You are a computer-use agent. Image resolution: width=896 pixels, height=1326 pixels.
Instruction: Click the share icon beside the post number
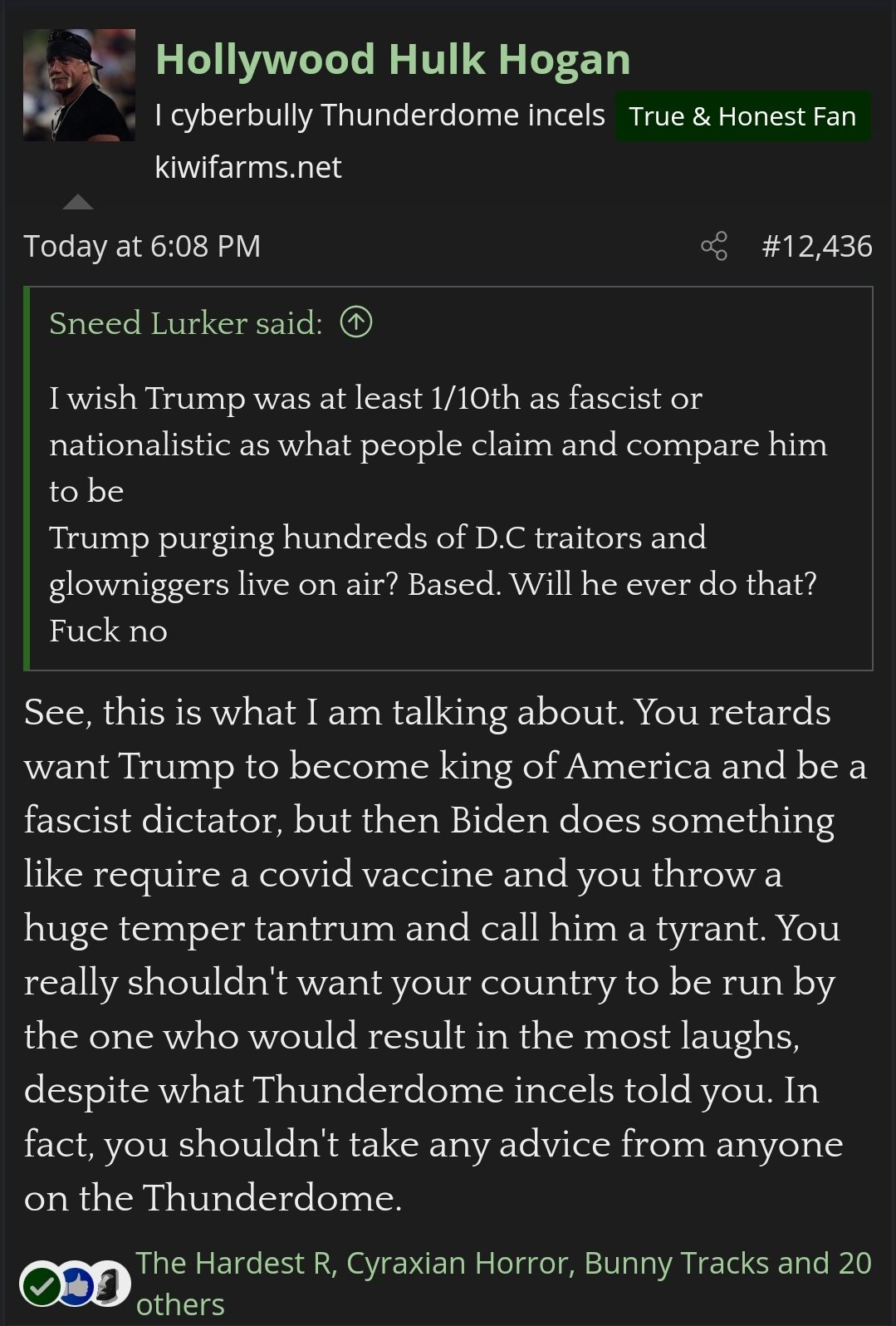(x=713, y=246)
